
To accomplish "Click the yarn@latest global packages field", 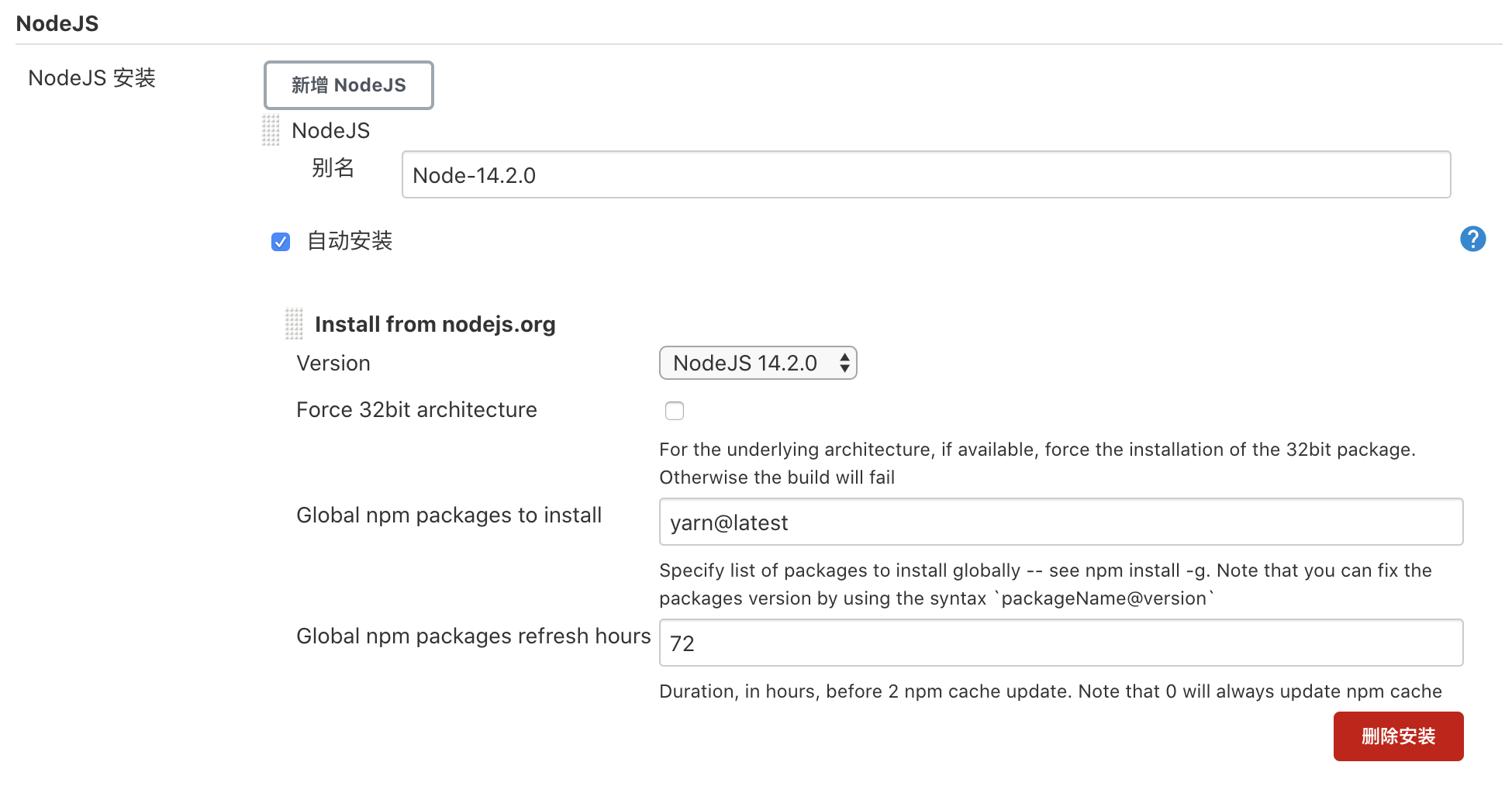I will click(1061, 522).
